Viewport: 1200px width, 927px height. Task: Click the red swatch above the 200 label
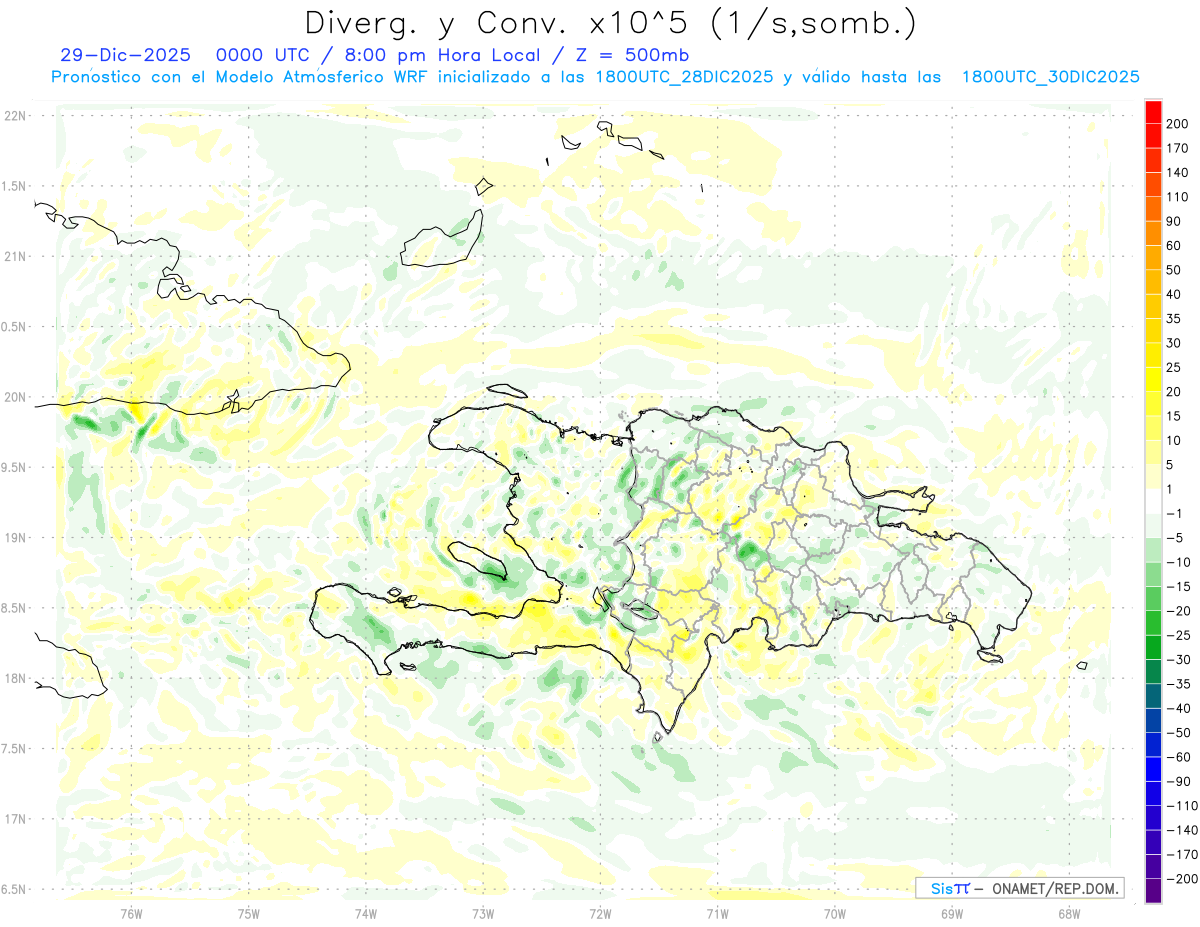[x=1154, y=112]
